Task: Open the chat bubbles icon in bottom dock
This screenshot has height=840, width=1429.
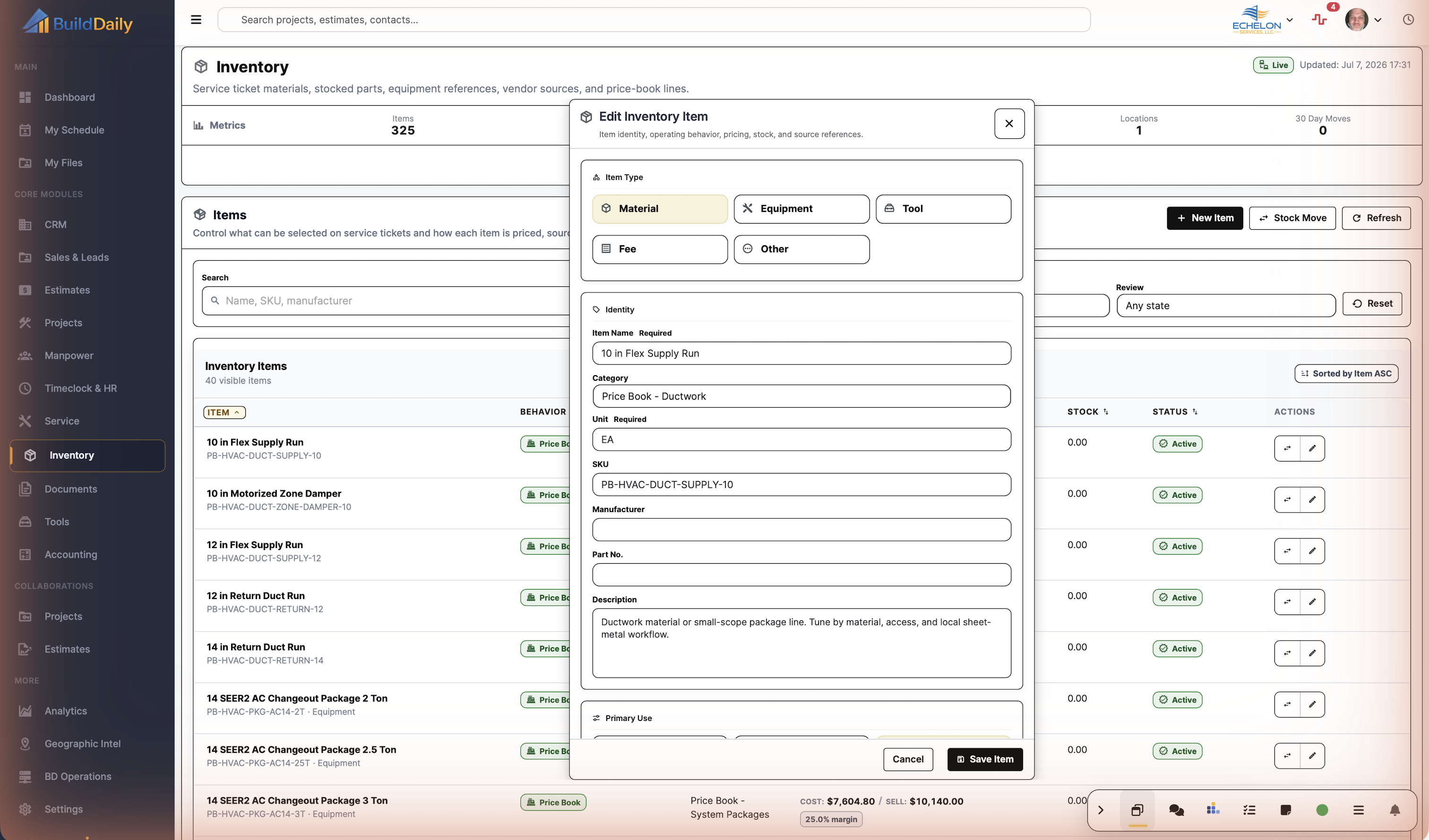Action: tap(1176, 810)
